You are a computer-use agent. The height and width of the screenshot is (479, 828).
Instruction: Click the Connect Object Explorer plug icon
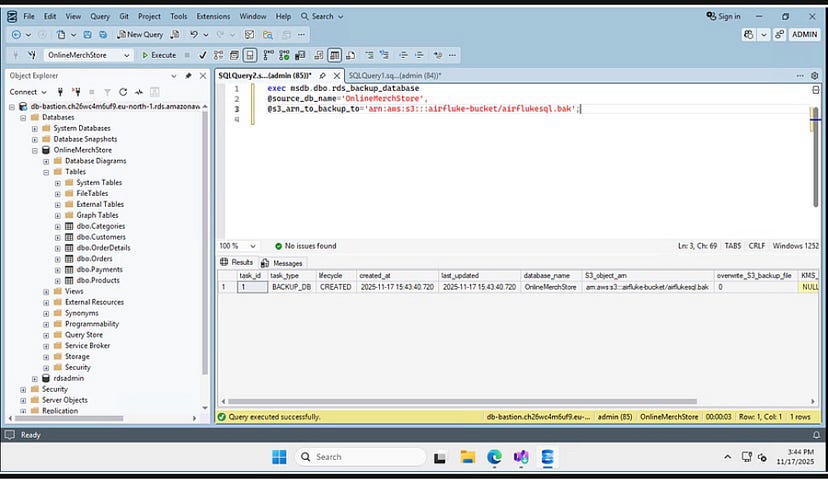60,92
